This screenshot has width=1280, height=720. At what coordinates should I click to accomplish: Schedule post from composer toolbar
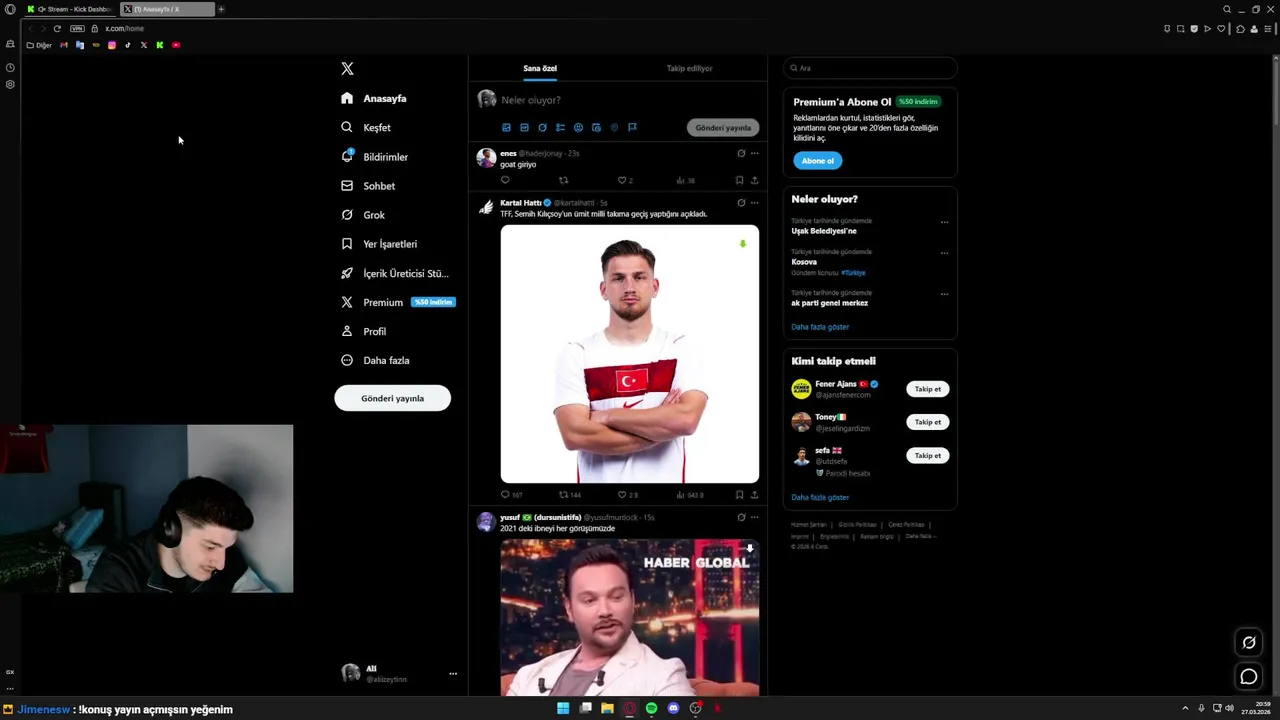click(596, 128)
